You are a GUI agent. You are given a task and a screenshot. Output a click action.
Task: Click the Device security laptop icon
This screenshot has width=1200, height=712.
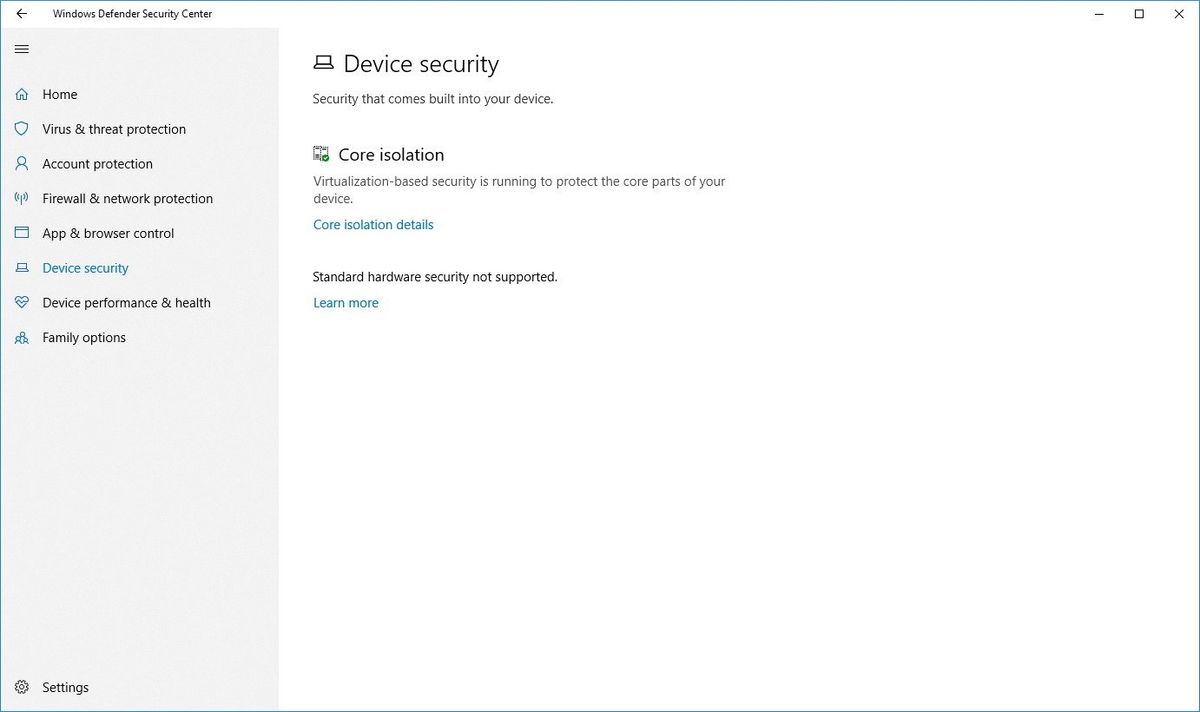point(22,268)
